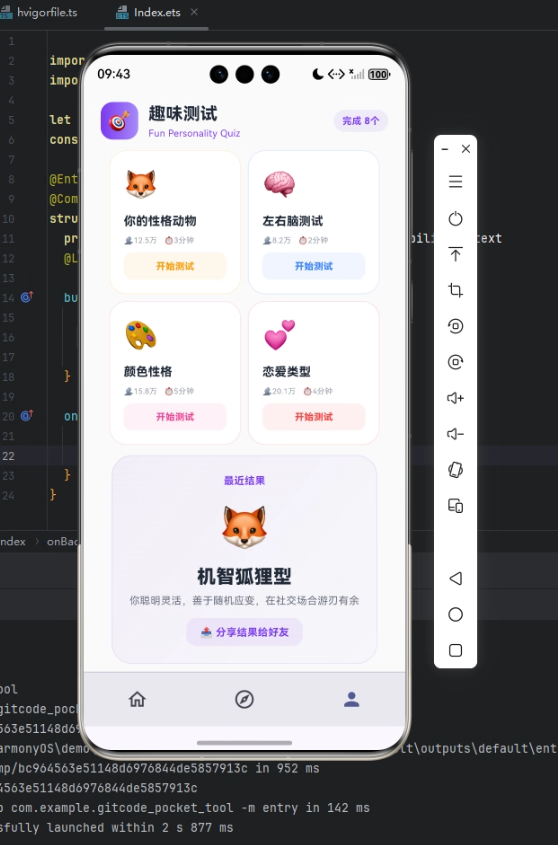This screenshot has width=558, height=845.
Task: Decrease emulator volume
Action: 455,434
